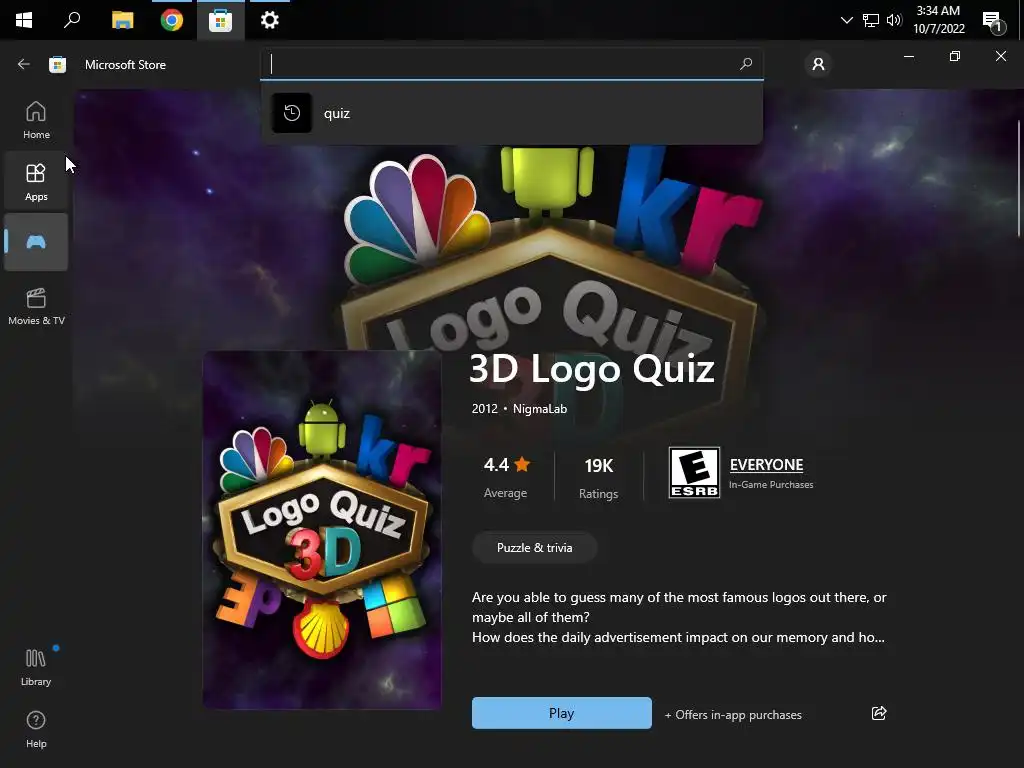Click the vertical scrollbar of the Store page
The image size is (1024, 768).
coord(1019,178)
